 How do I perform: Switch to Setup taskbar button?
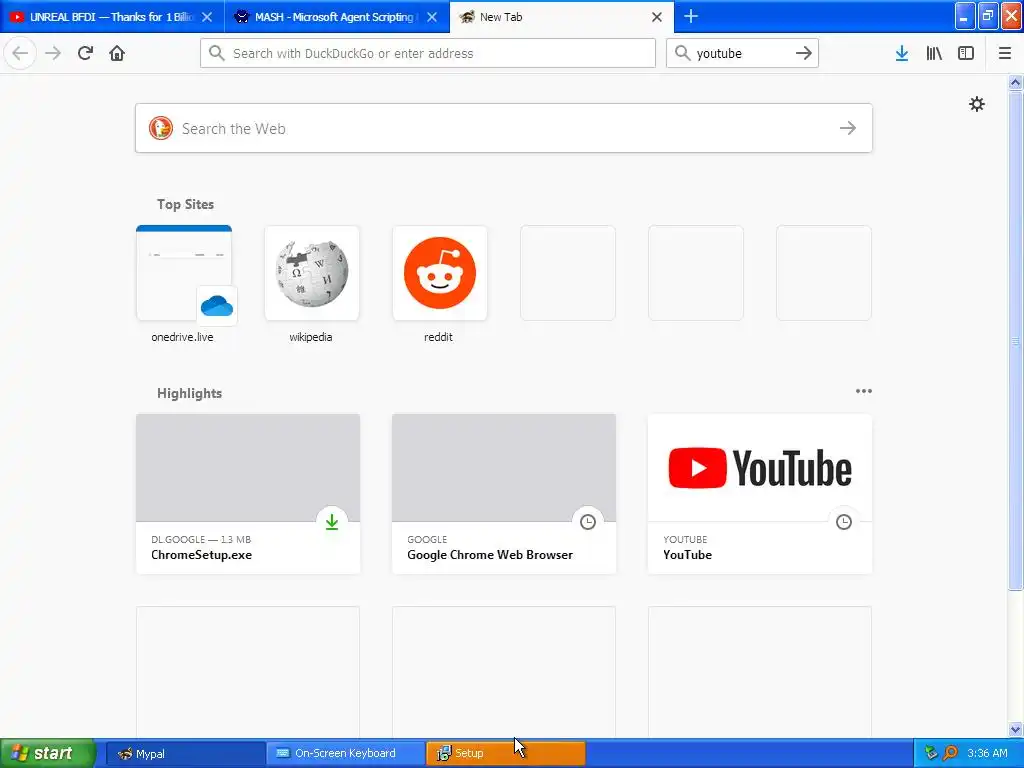click(506, 754)
